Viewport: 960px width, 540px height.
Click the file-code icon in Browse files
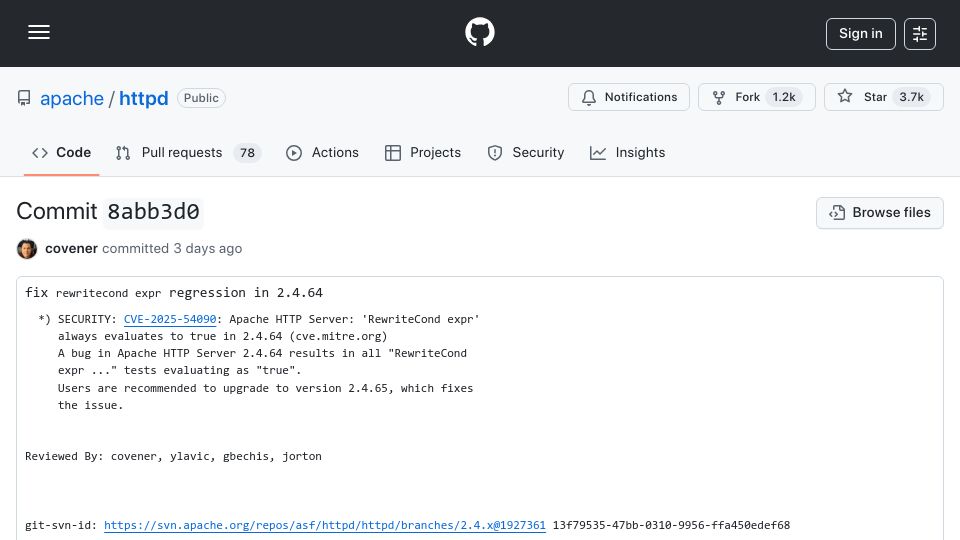click(x=836, y=212)
